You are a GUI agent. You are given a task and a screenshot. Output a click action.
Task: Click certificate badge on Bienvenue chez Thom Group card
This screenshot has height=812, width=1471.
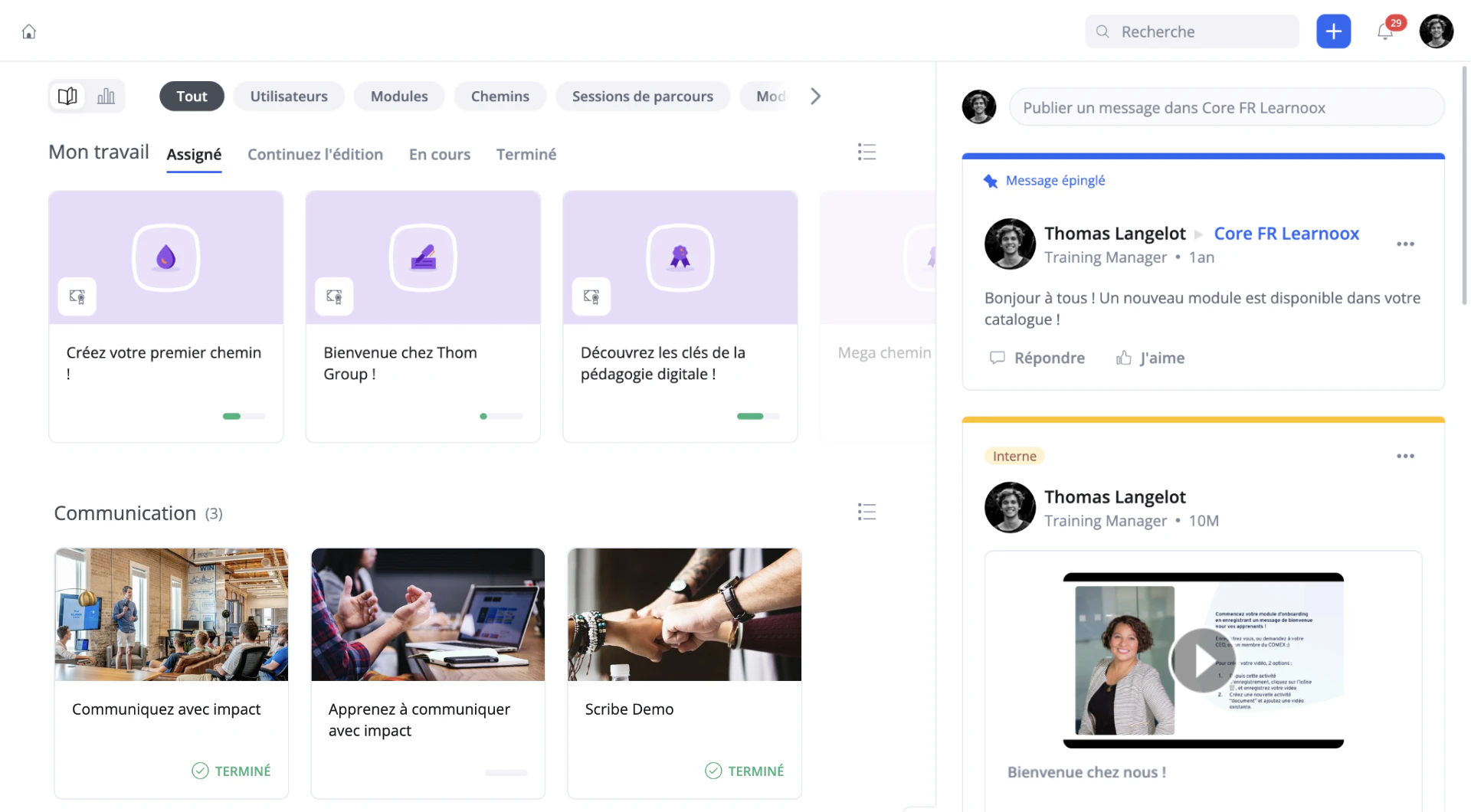334,296
